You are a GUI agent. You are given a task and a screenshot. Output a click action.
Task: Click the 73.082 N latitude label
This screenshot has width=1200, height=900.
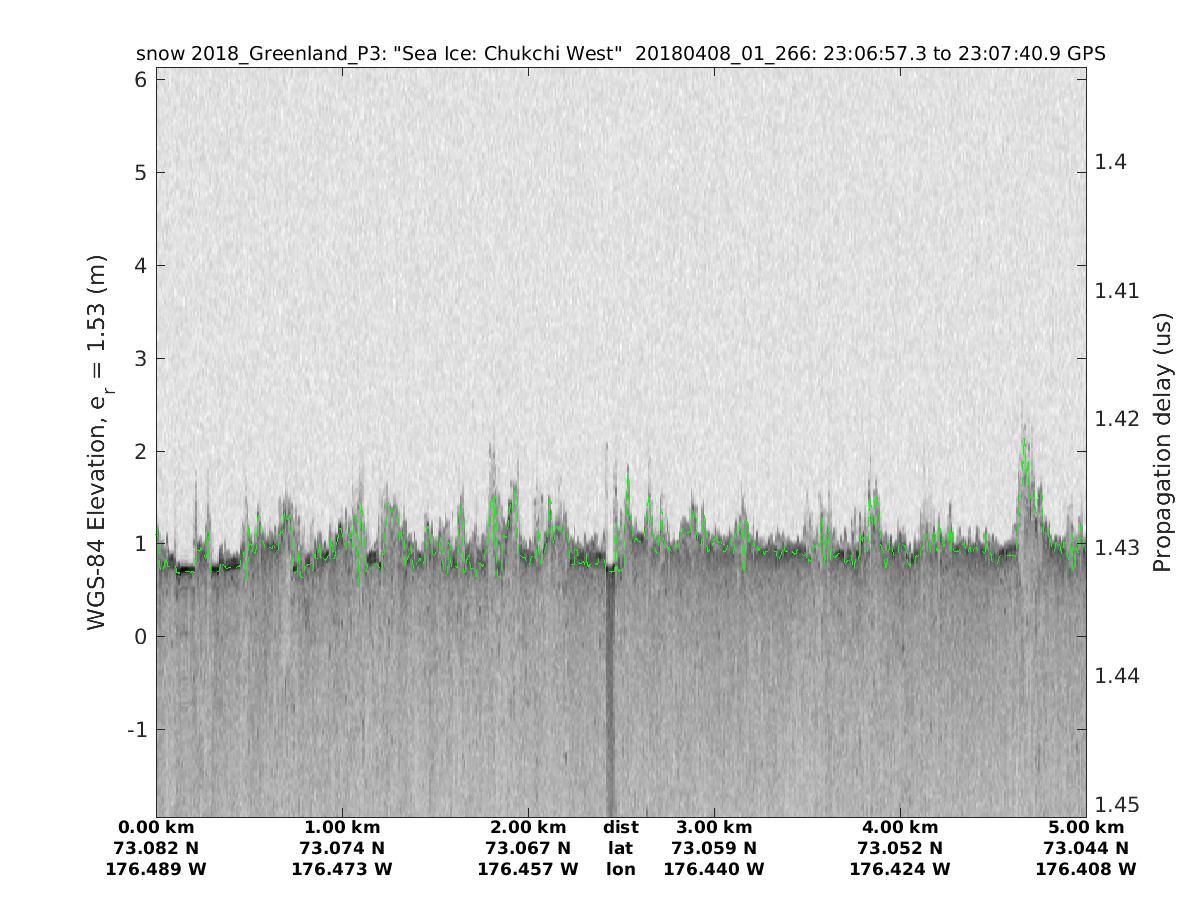pyautogui.click(x=156, y=849)
